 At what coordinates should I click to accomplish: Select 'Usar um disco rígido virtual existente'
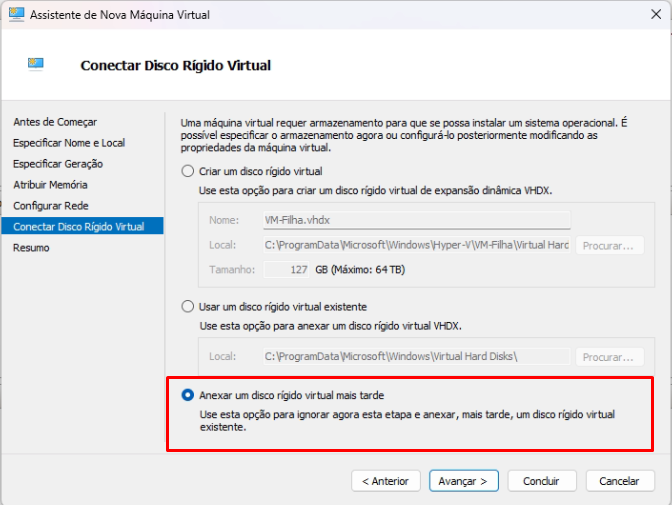pos(188,306)
